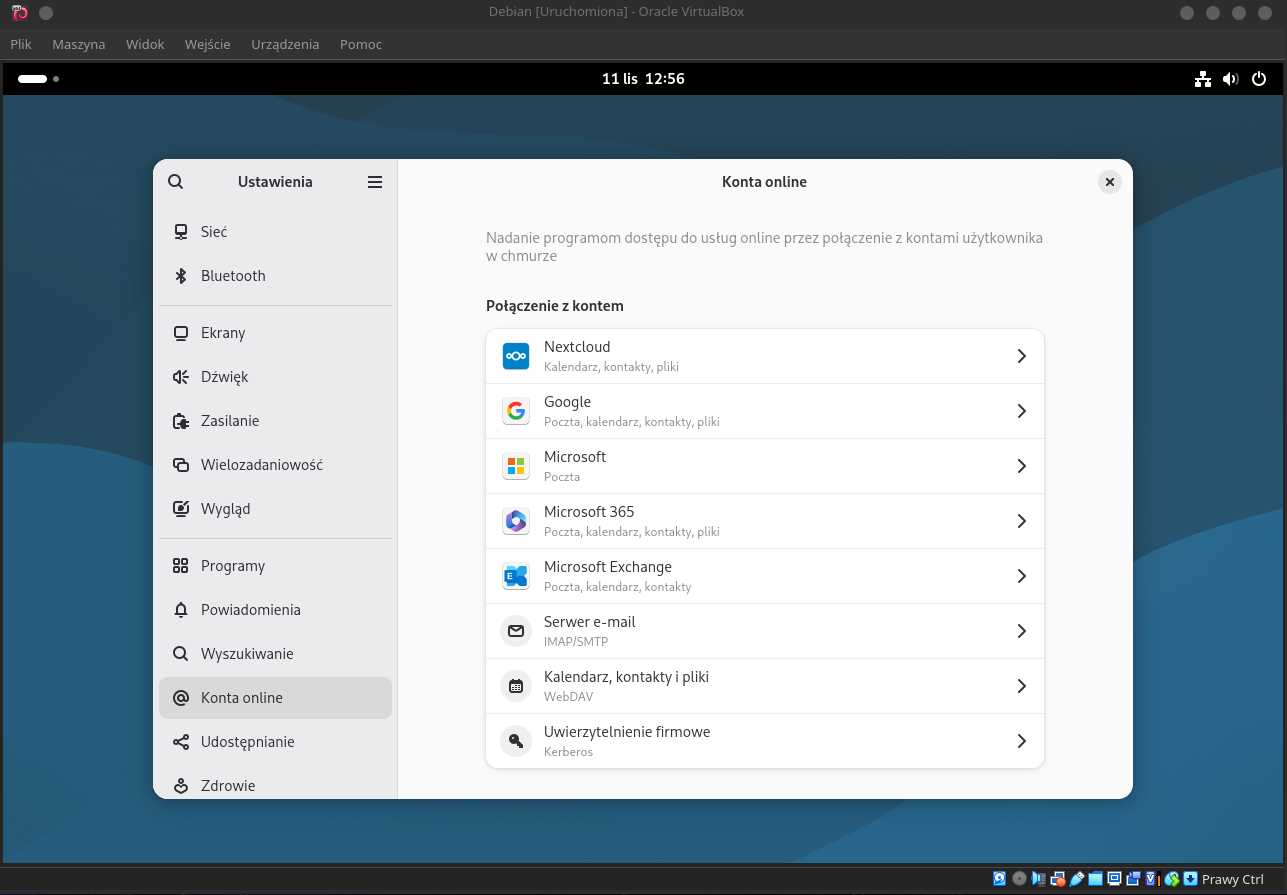The image size is (1287, 895).
Task: Click the Microsoft Exchange logo icon
Action: [x=516, y=576]
